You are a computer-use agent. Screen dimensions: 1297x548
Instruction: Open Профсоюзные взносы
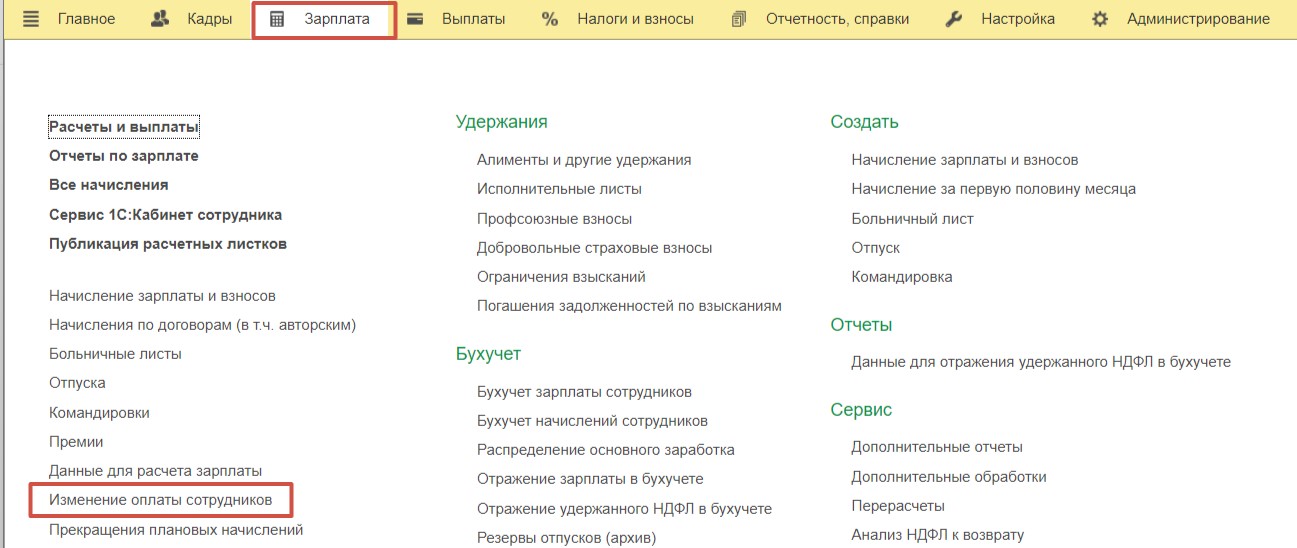pos(554,218)
